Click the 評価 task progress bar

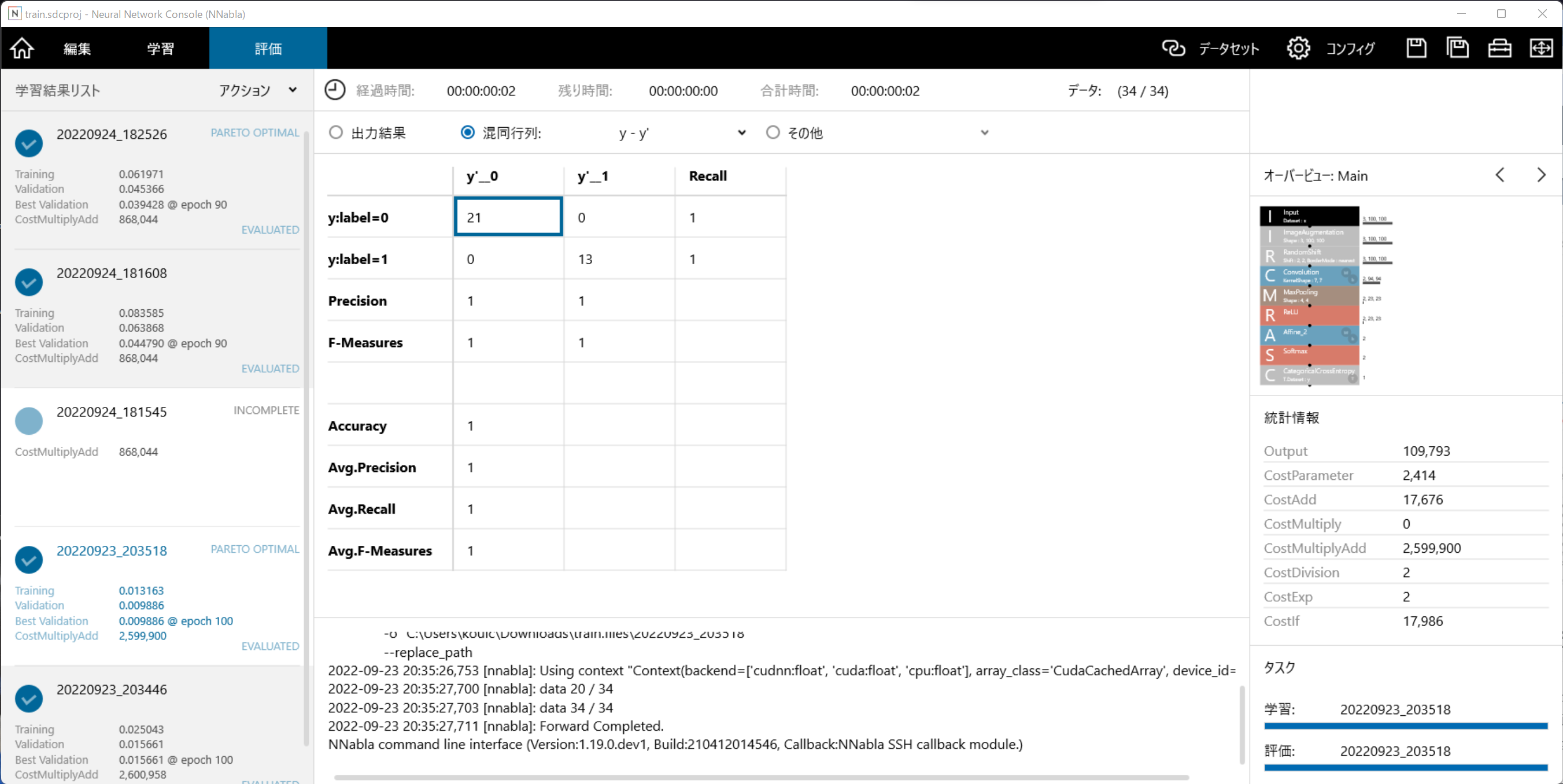1405,768
